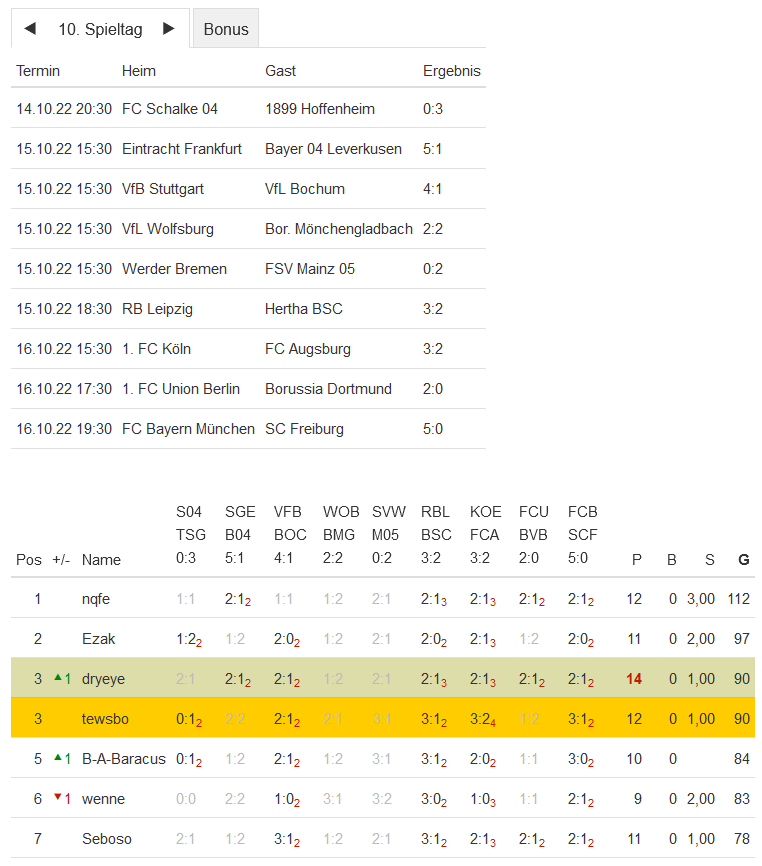The width and height of the screenshot is (762, 866).
Task: Click the Name column header
Action: click(x=101, y=560)
